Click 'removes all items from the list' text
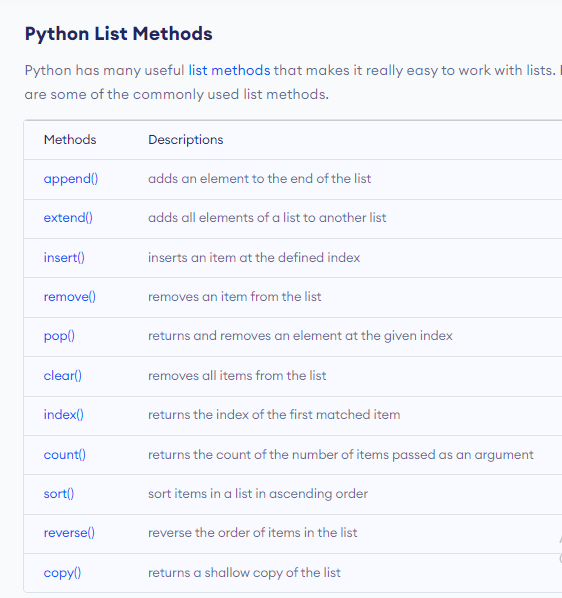This screenshot has height=598, width=562. tap(237, 376)
